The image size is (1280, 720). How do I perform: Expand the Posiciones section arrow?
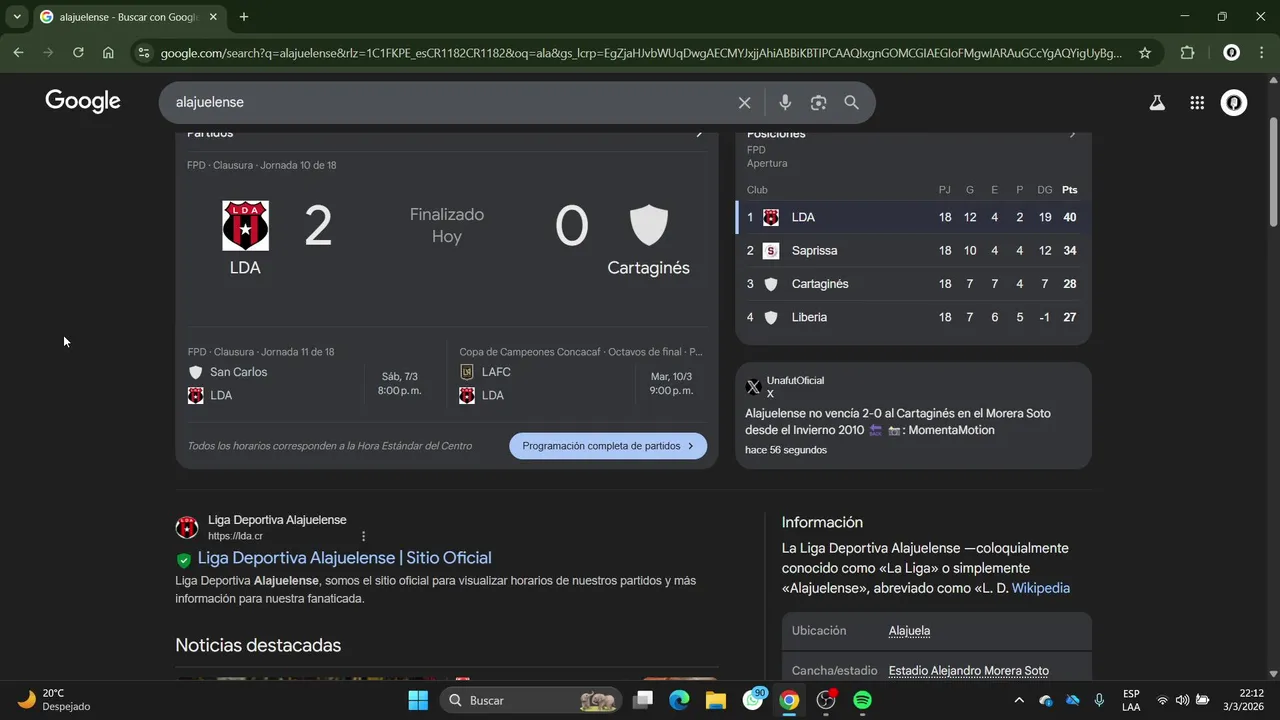[1072, 134]
